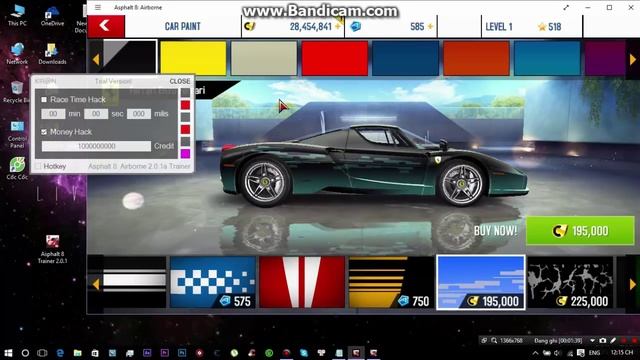
Task: Choose the yellow striped decal costing 750
Action: 391,282
